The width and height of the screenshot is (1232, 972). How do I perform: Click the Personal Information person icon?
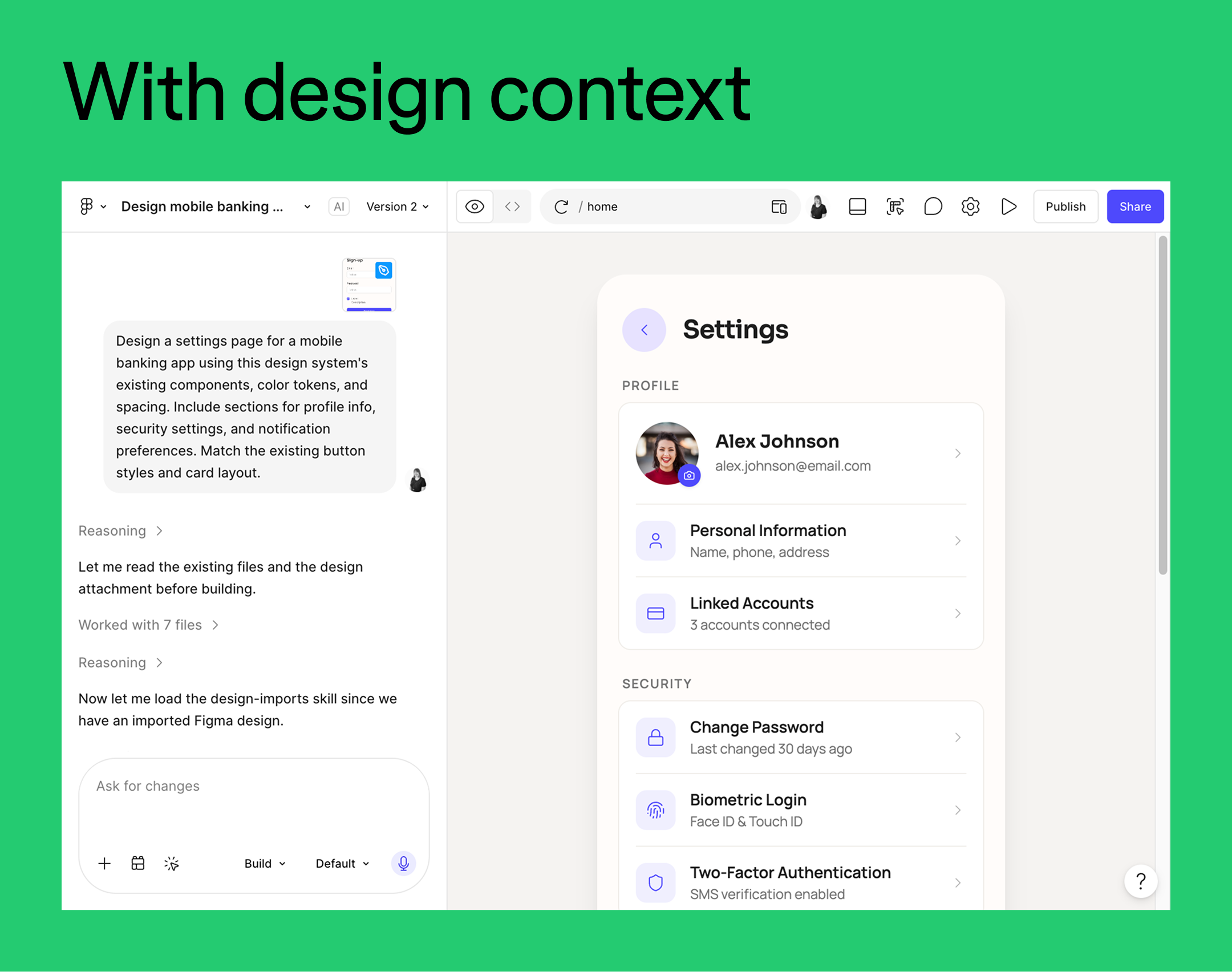tap(655, 541)
